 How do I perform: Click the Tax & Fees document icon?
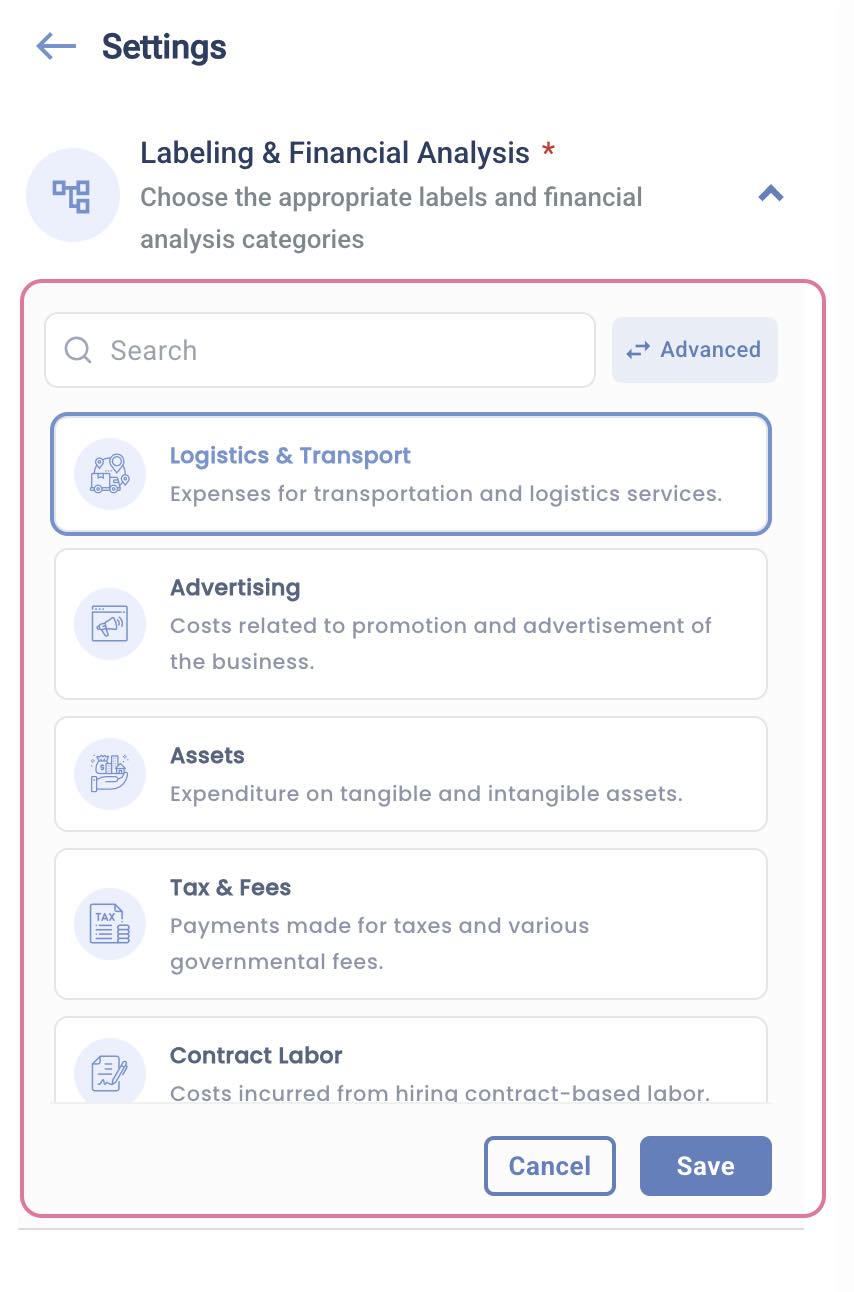110,924
